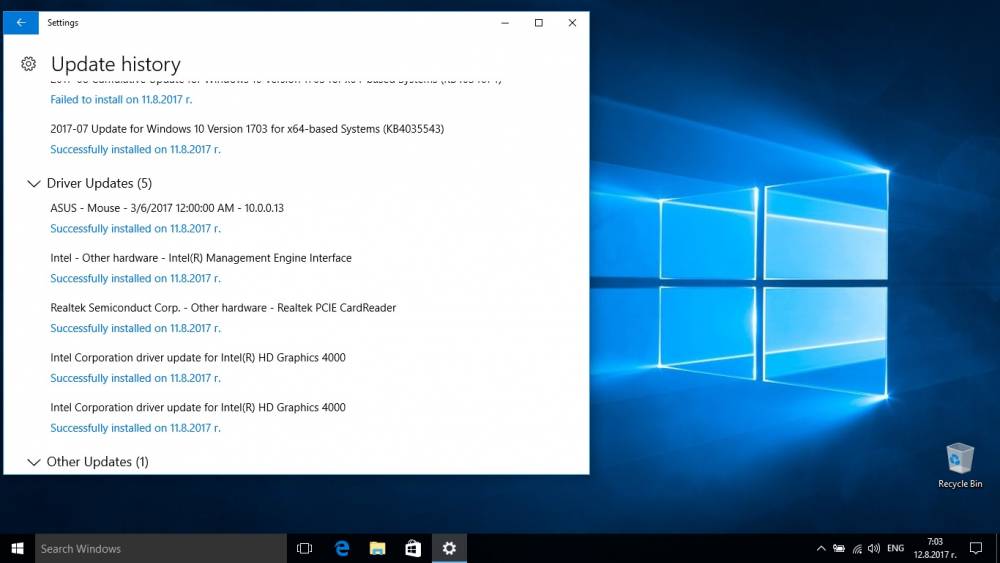The width and height of the screenshot is (1000, 563).
Task: Open the Wi-Fi network tray icon
Action: 857,548
